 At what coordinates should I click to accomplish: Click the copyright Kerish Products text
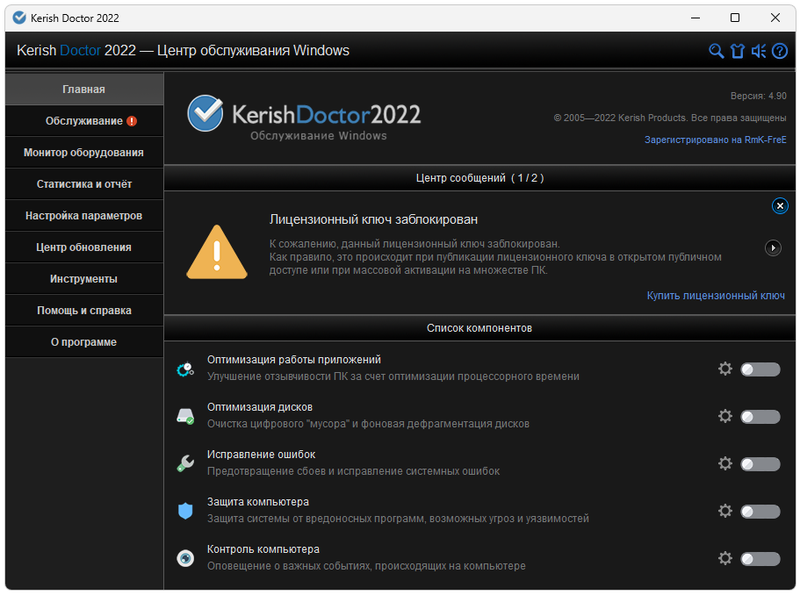coord(670,118)
